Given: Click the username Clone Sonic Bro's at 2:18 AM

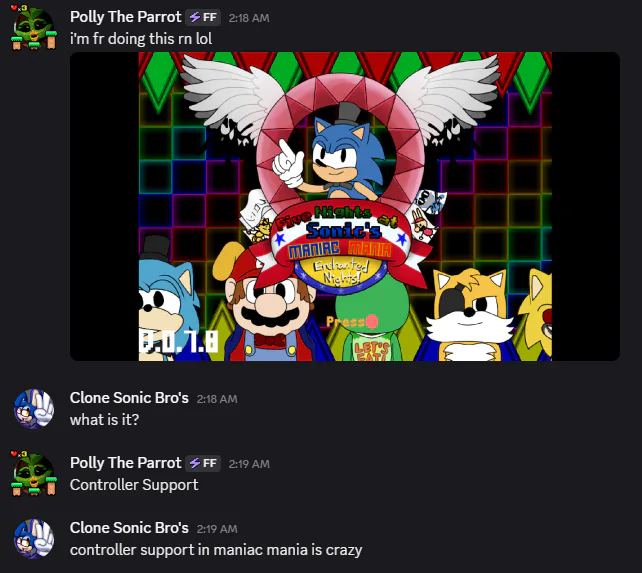Looking at the screenshot, I should pos(129,398).
